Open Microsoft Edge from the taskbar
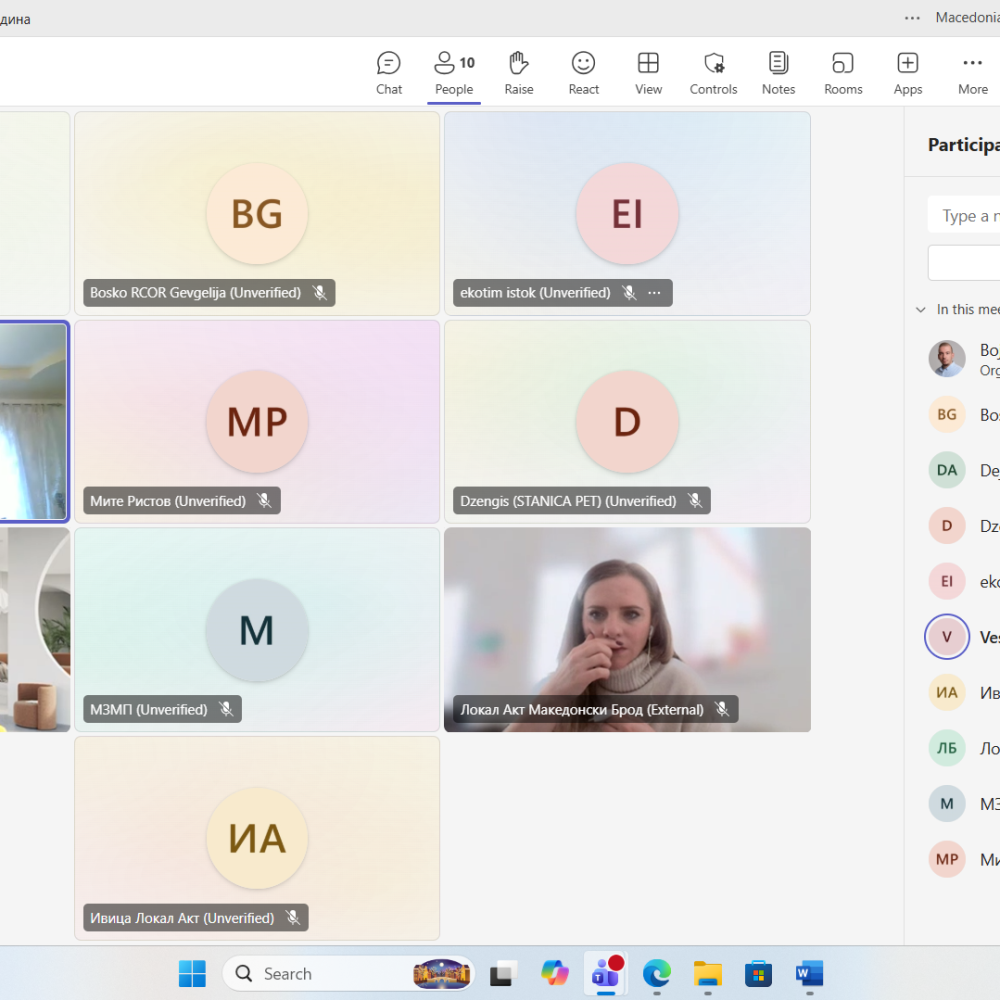Viewport: 1000px width, 1000px height. click(x=656, y=973)
